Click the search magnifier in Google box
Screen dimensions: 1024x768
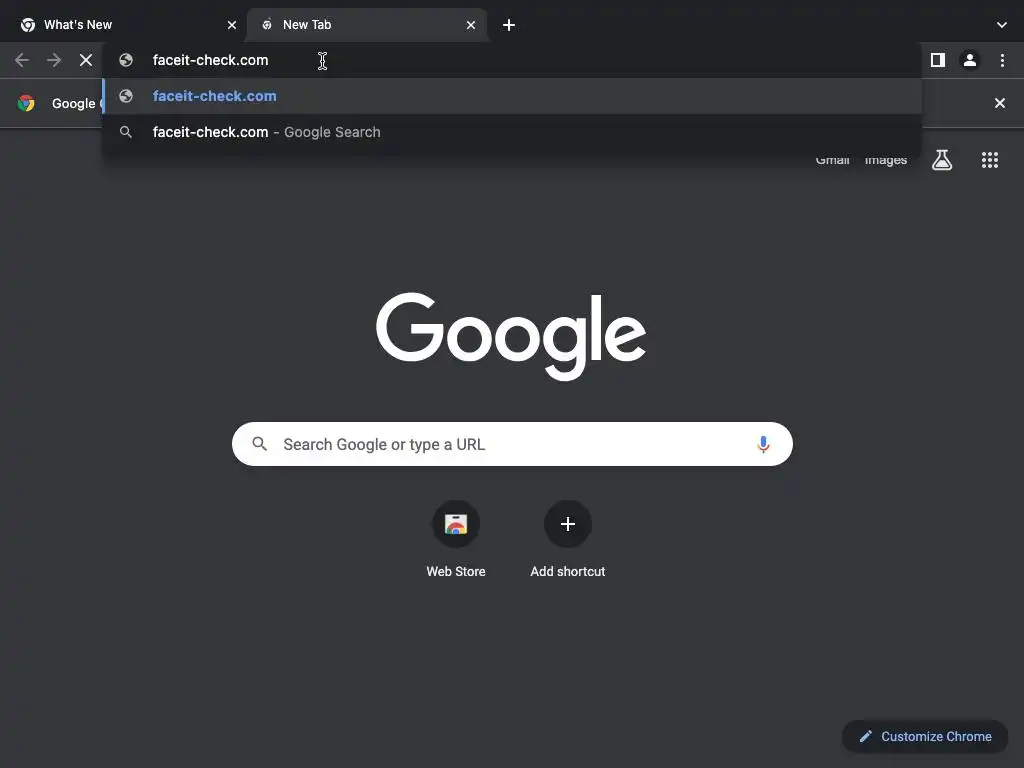click(260, 444)
